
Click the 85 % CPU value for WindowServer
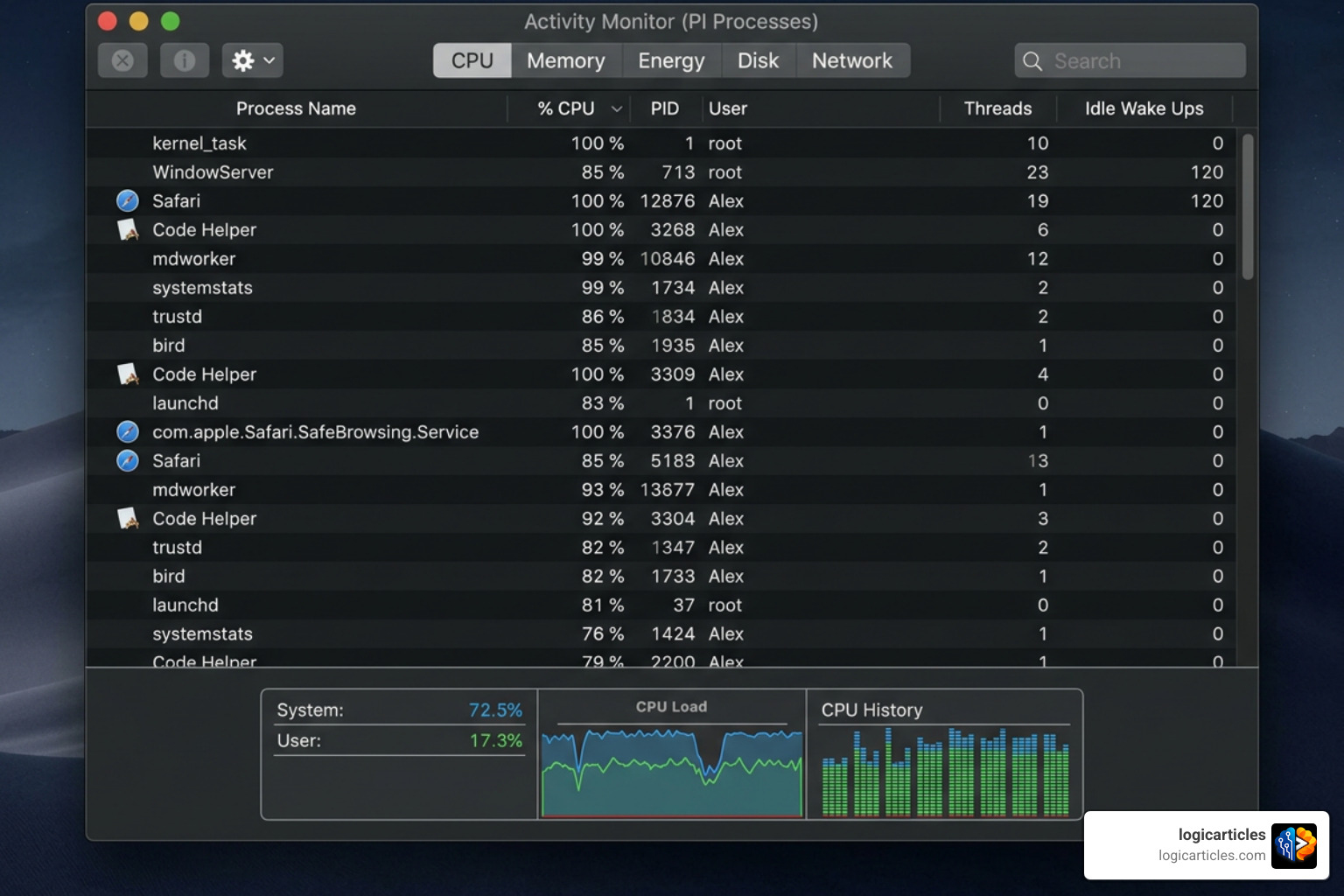tap(603, 172)
